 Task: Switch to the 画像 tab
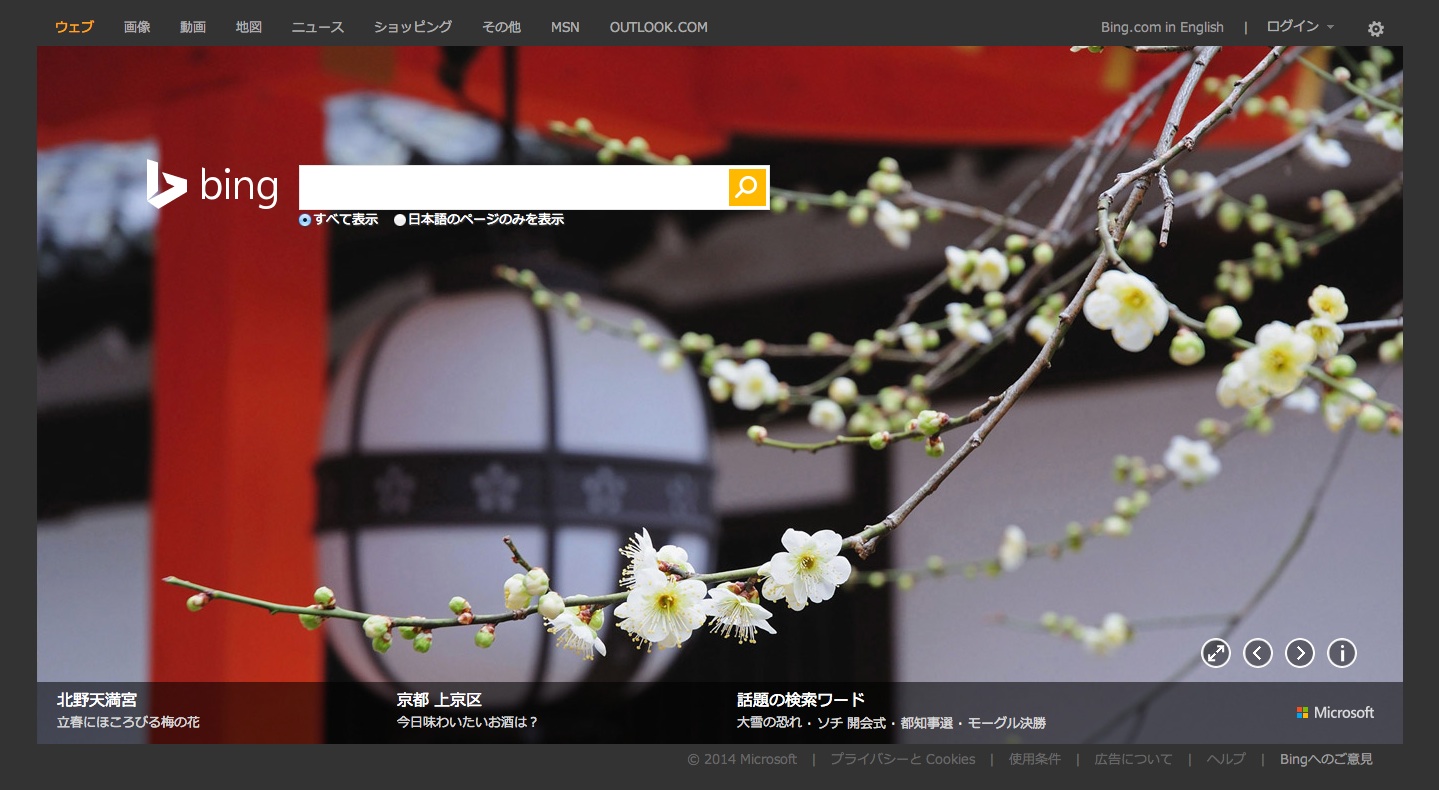[137, 27]
